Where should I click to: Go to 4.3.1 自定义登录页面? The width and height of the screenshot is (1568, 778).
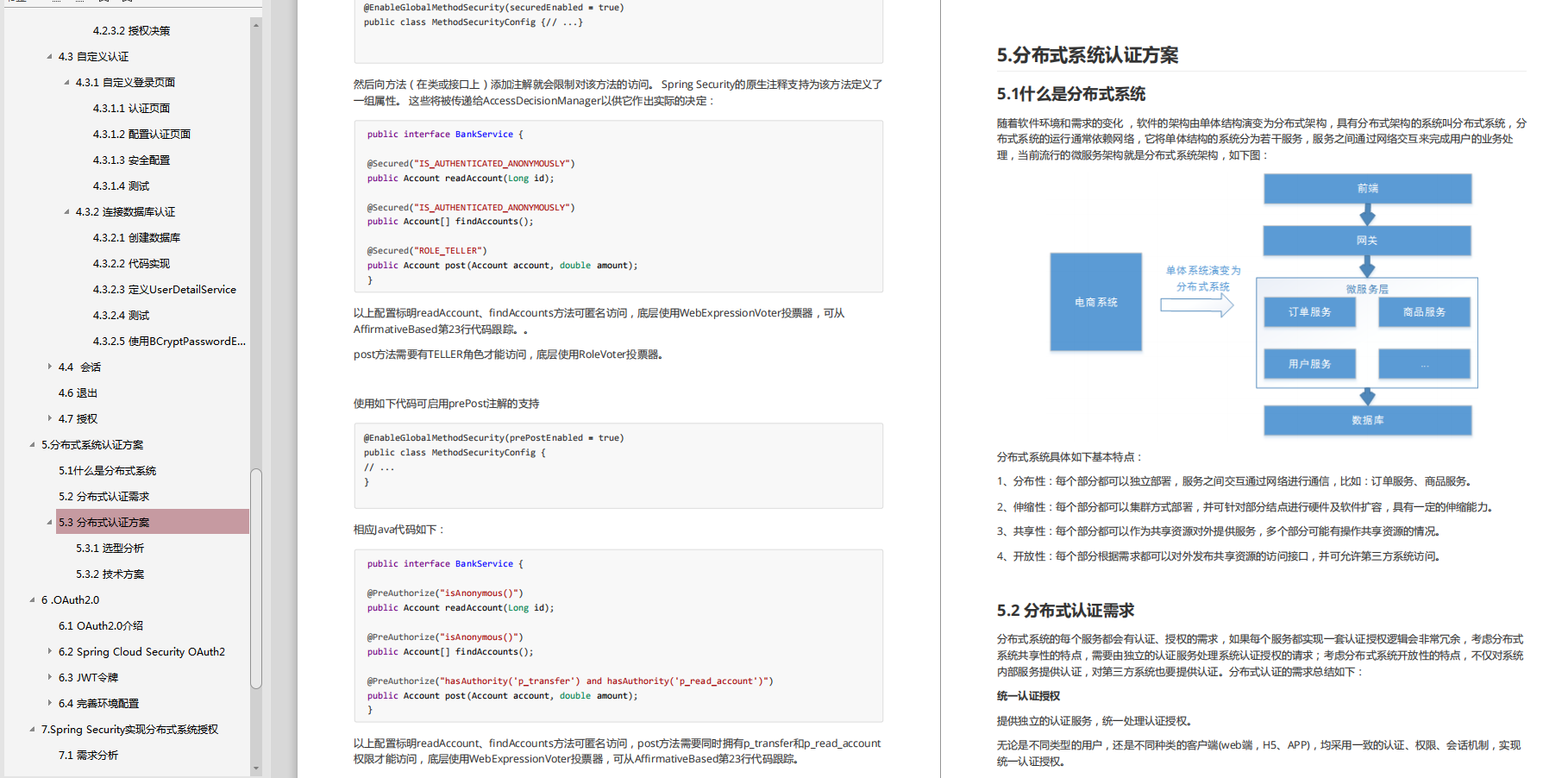pyautogui.click(x=125, y=83)
